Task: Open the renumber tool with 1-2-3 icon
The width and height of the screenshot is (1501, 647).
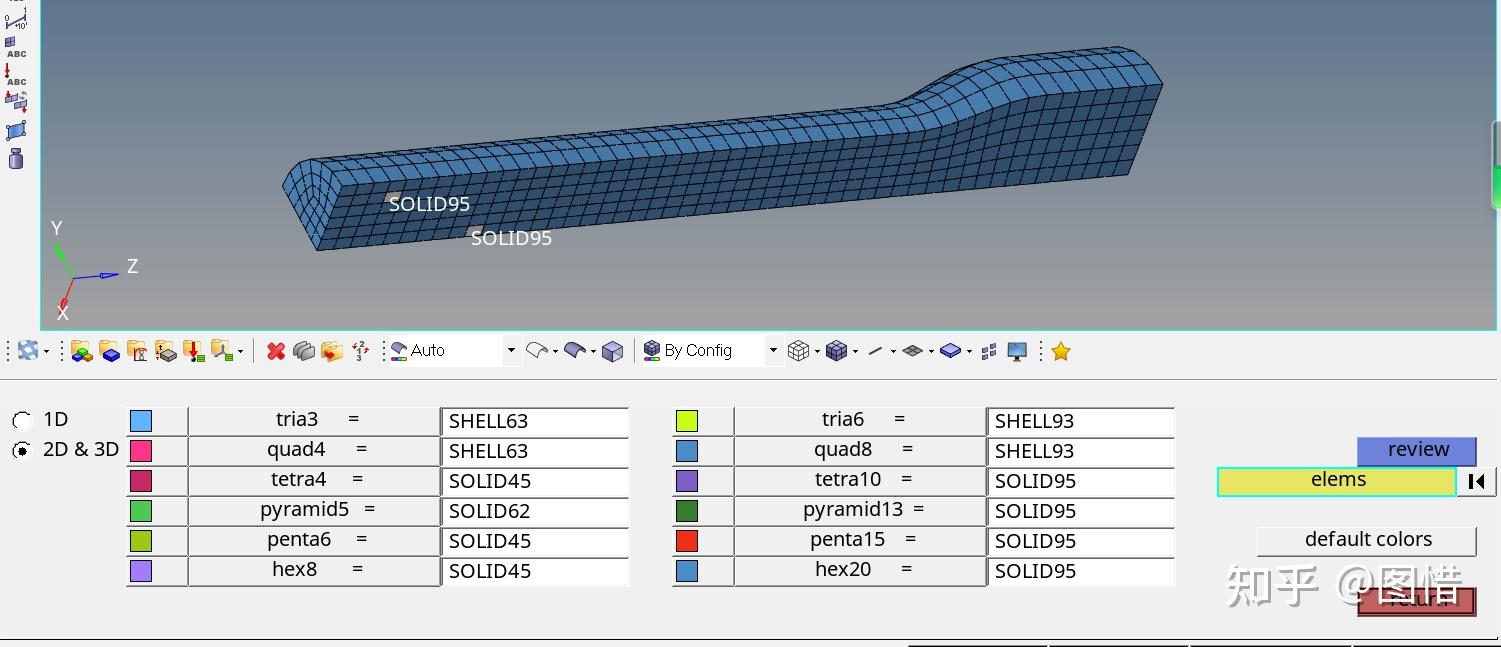Action: (361, 350)
